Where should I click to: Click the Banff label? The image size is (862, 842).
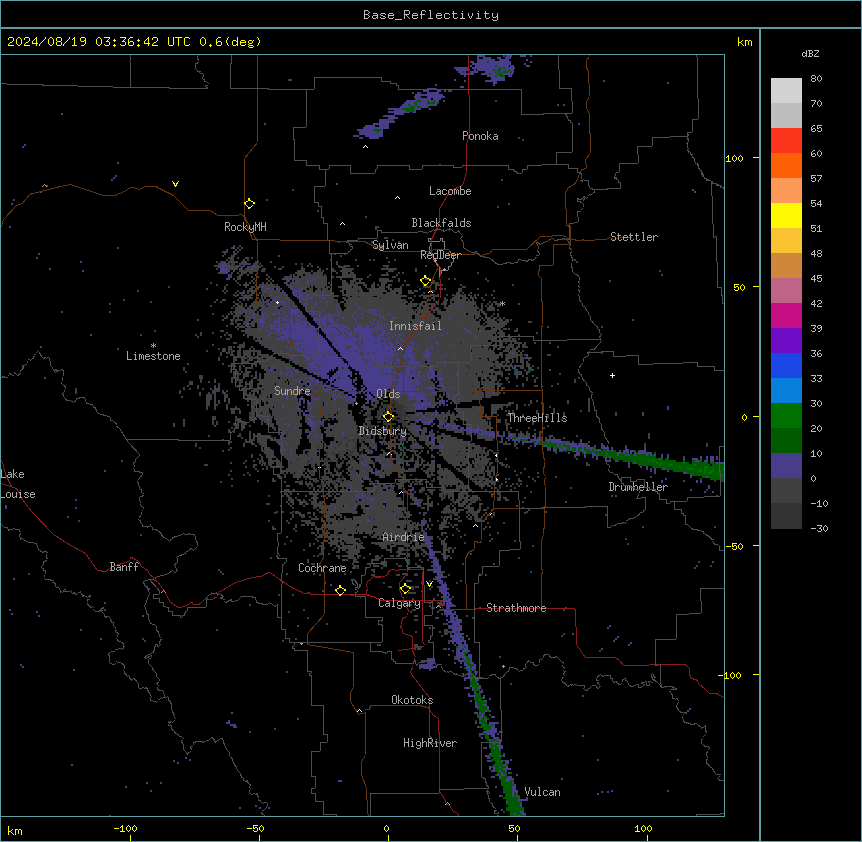(x=124, y=567)
